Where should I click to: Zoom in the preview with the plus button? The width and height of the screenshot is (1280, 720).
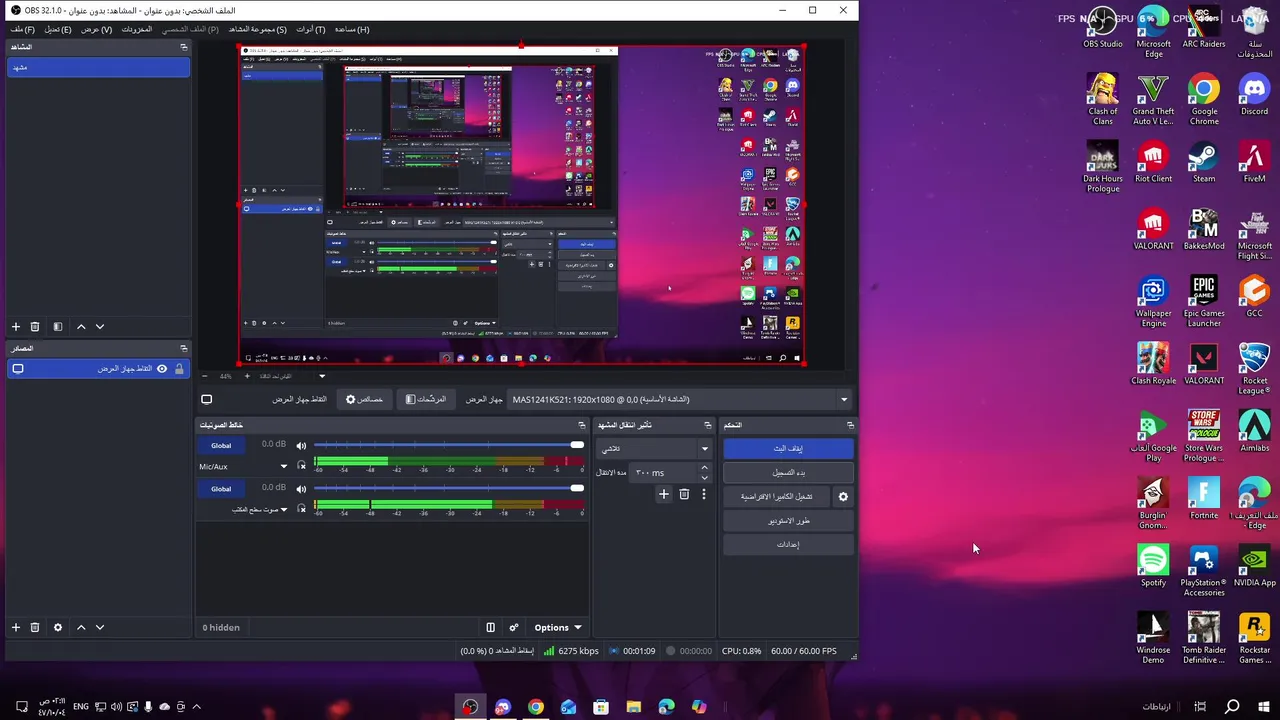(247, 376)
